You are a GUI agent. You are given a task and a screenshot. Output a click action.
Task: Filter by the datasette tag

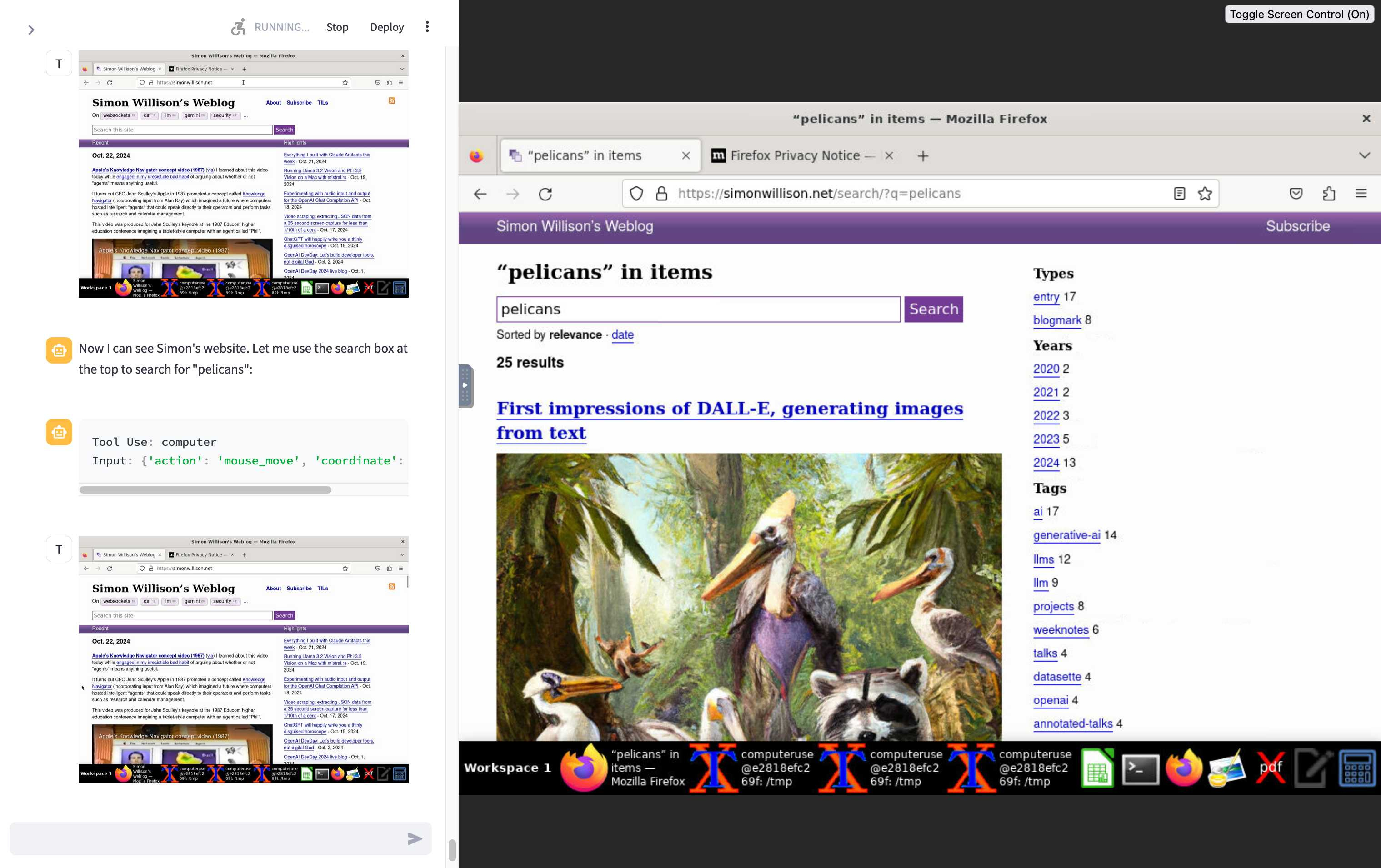point(1056,677)
